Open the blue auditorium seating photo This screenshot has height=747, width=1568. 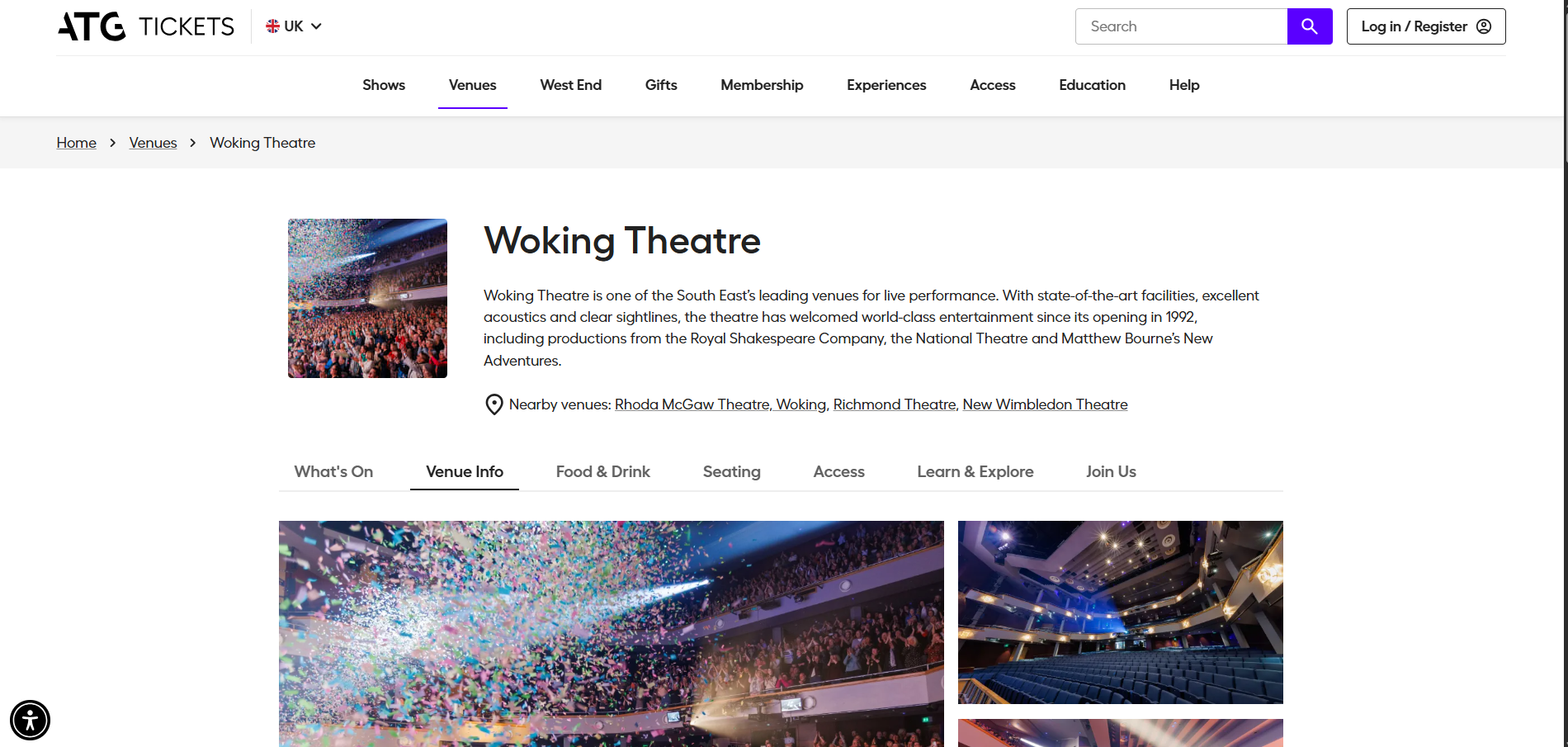tap(1120, 612)
